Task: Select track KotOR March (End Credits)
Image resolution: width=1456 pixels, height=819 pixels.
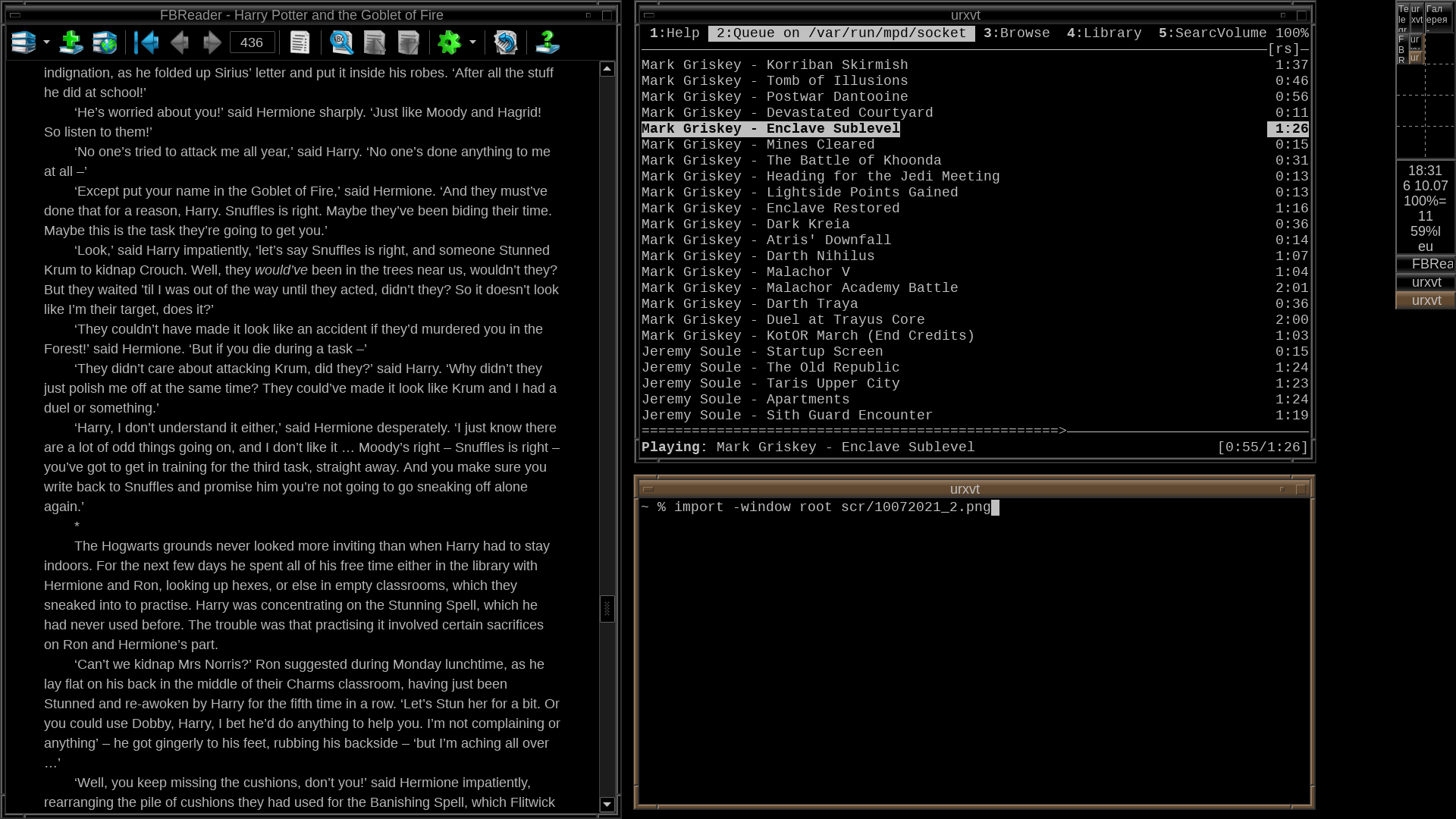Action: [975, 336]
